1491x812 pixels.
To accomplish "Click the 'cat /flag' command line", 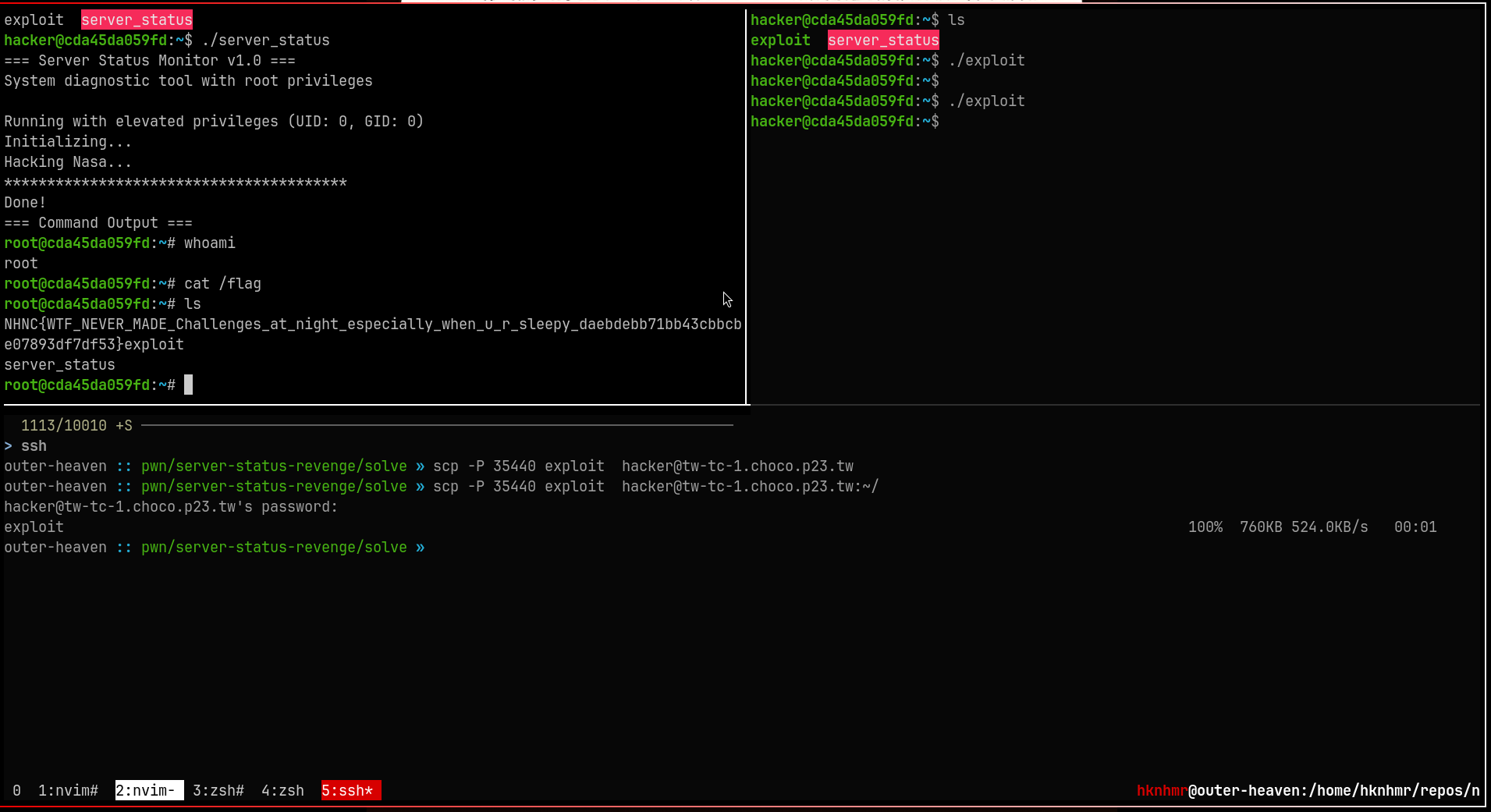I will pyautogui.click(x=222, y=284).
